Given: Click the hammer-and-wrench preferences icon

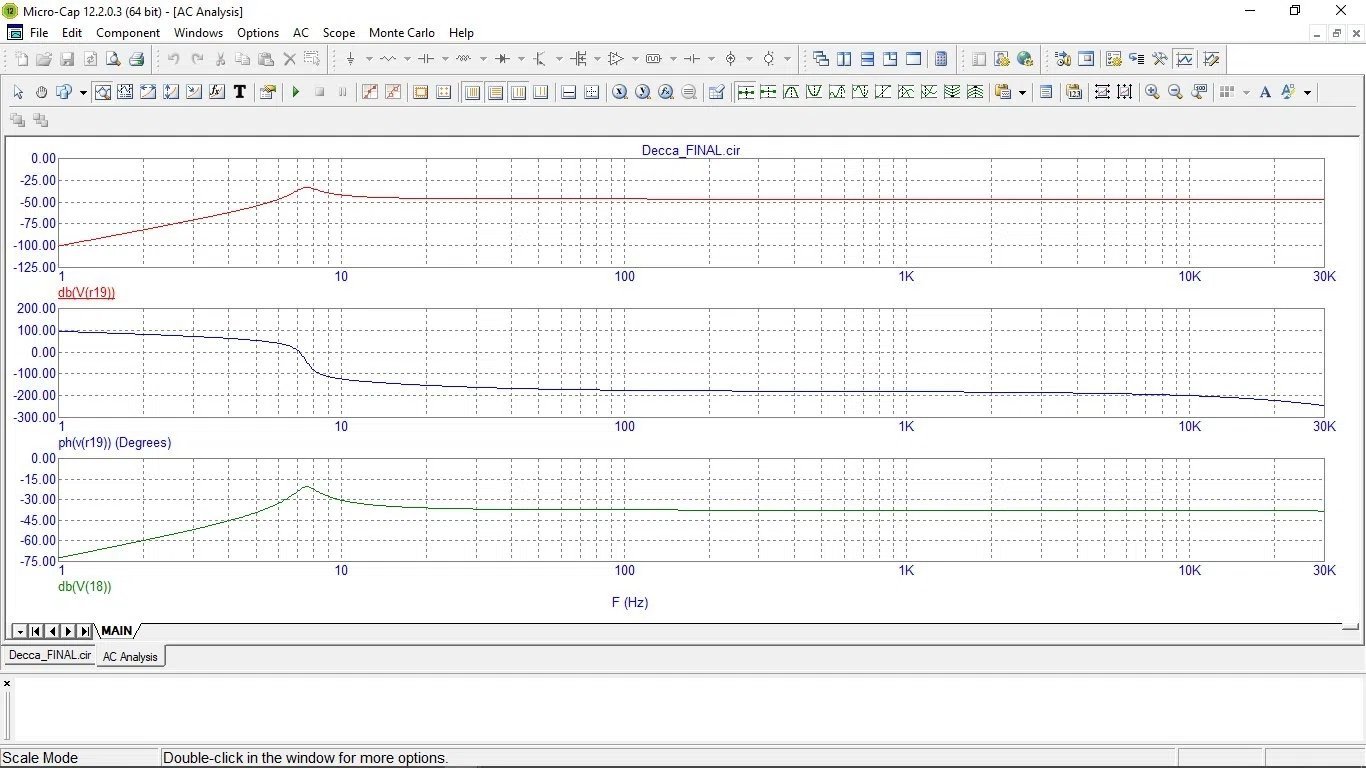Looking at the screenshot, I should coord(1160,59).
